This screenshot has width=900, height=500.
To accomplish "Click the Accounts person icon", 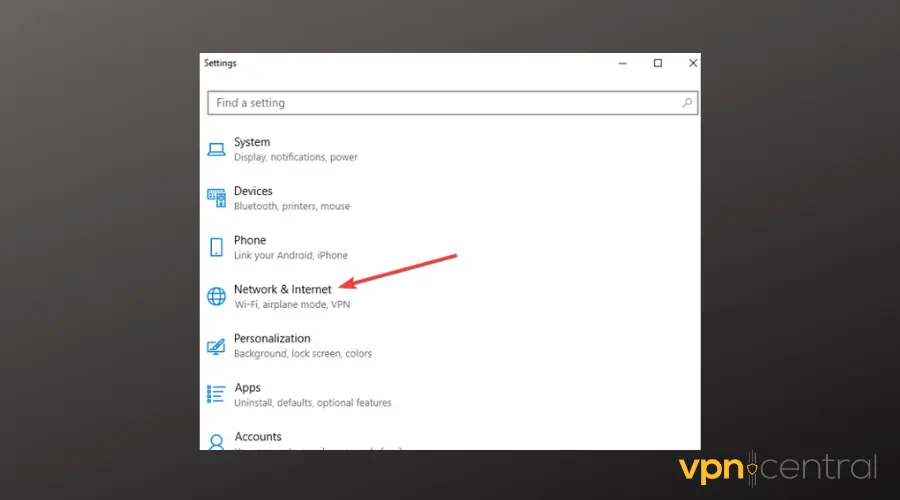I will click(216, 441).
